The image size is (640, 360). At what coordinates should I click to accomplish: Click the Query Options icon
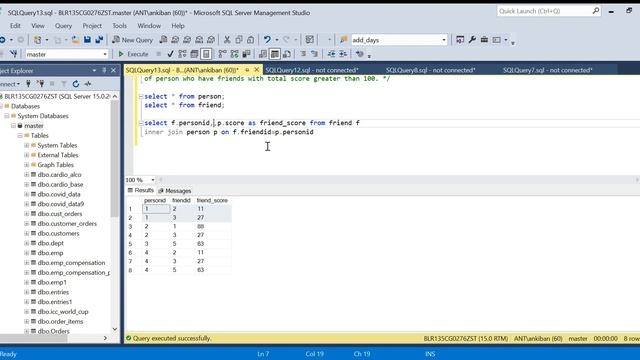click(x=194, y=54)
